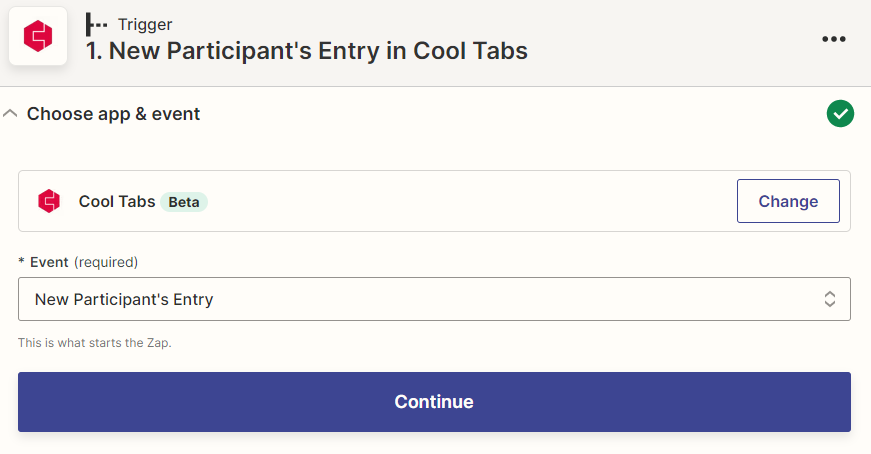Click the Beta badge next to Cool Tabs
The image size is (871, 454).
coord(184,202)
